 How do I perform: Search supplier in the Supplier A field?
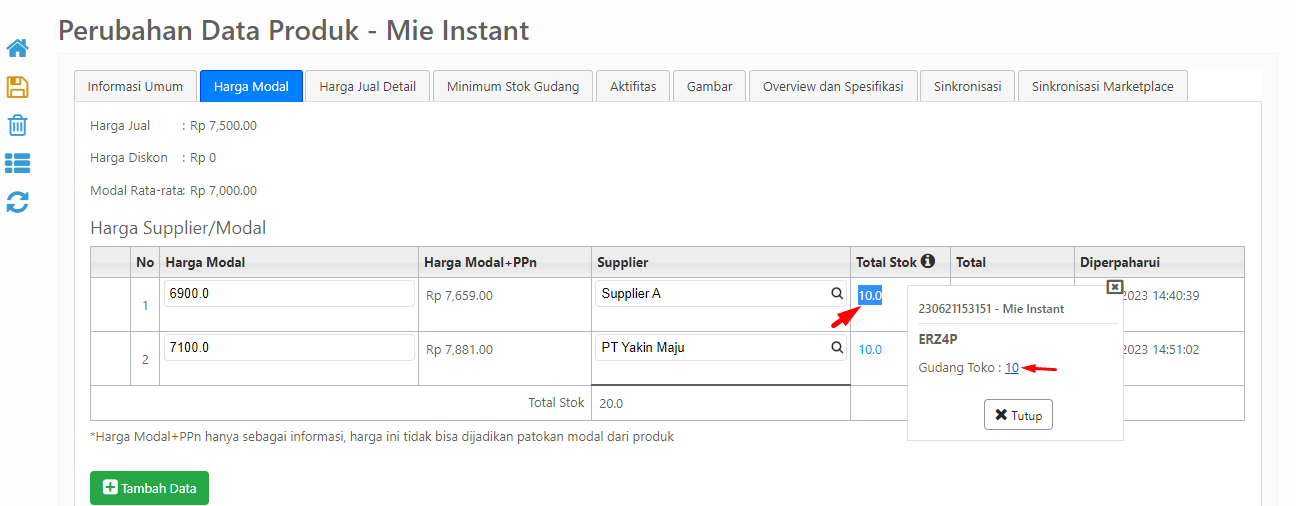836,294
